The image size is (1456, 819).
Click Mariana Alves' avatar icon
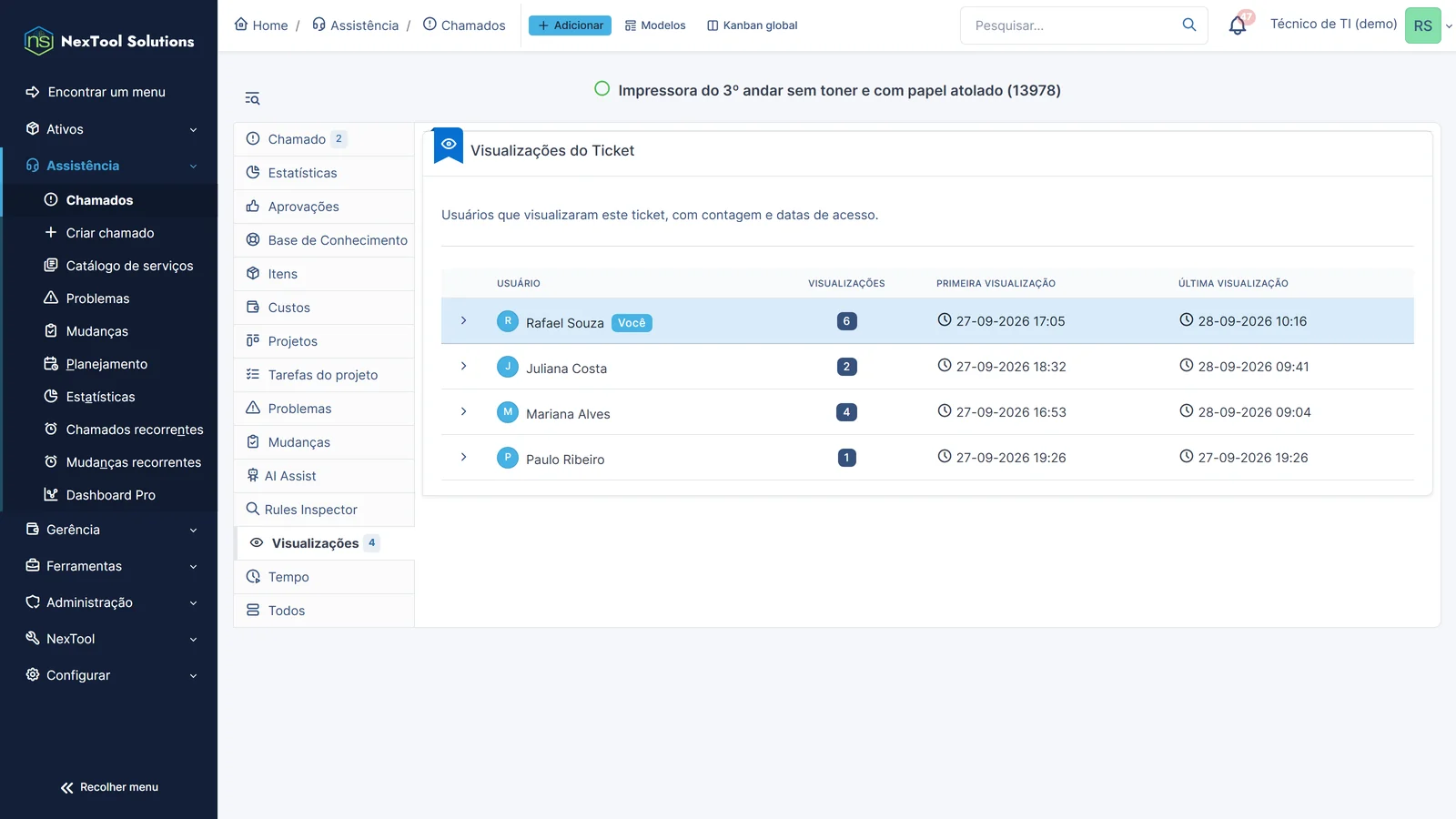508,412
